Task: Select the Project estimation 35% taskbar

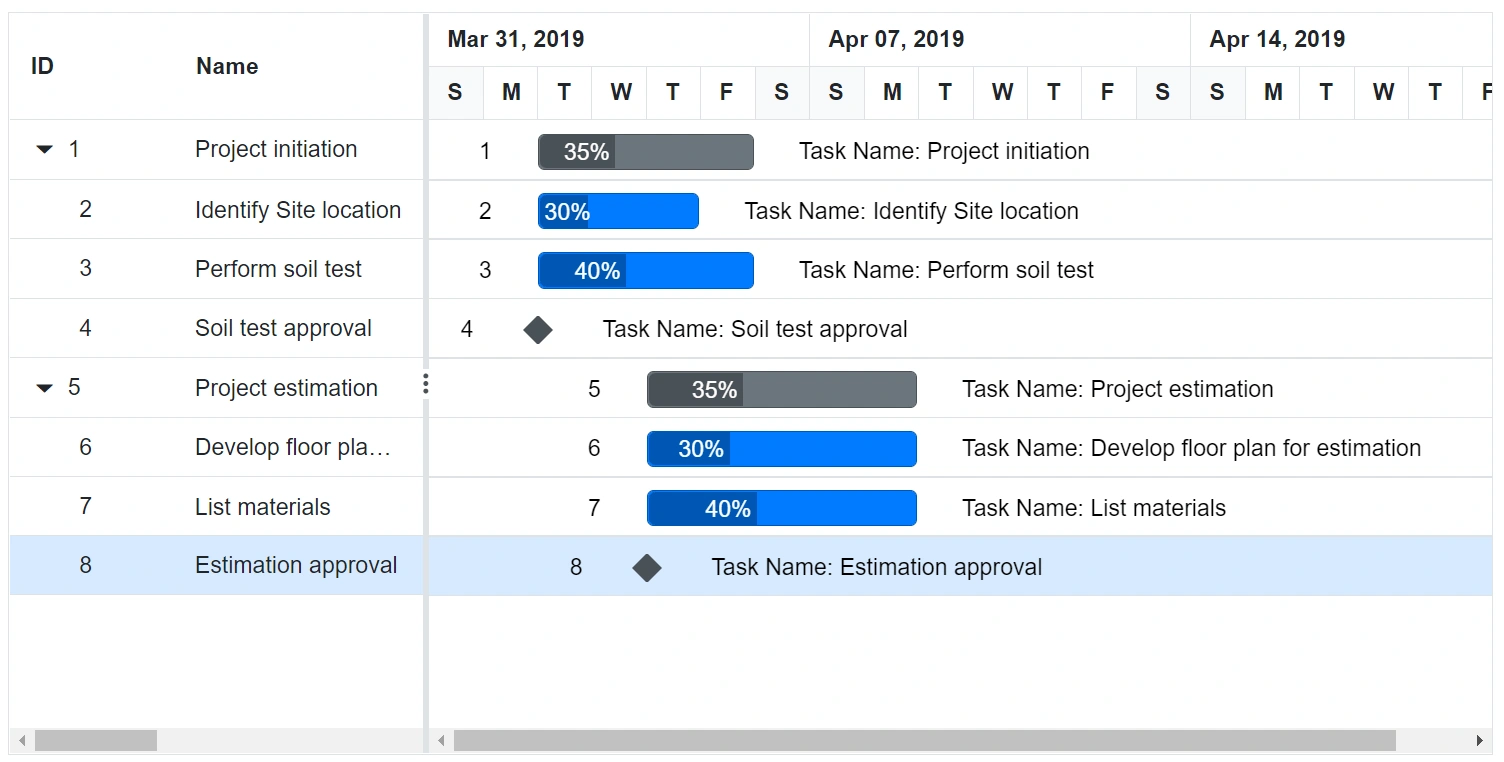Action: click(x=782, y=389)
